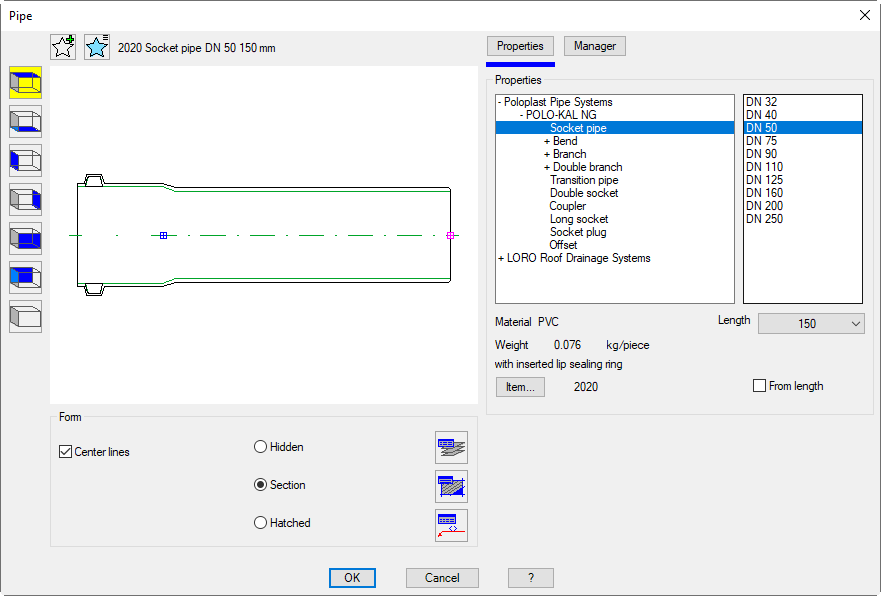Select the Hatched radio button
Viewport: 881px width, 596px height.
click(261, 523)
